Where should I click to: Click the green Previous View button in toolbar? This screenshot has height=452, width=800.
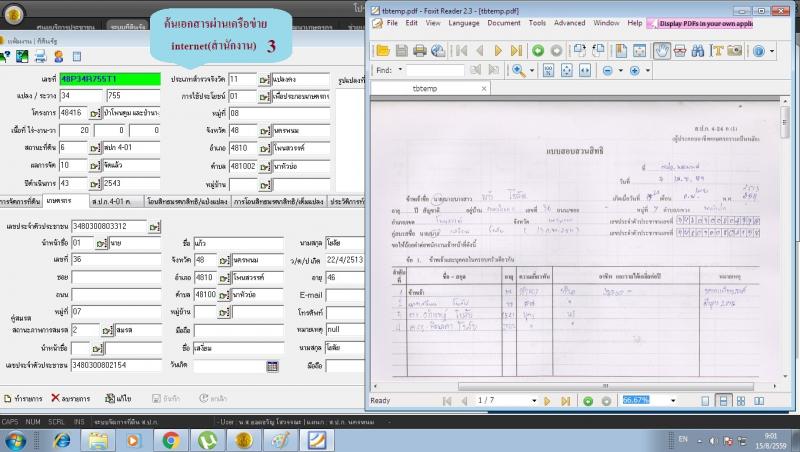pos(538,51)
